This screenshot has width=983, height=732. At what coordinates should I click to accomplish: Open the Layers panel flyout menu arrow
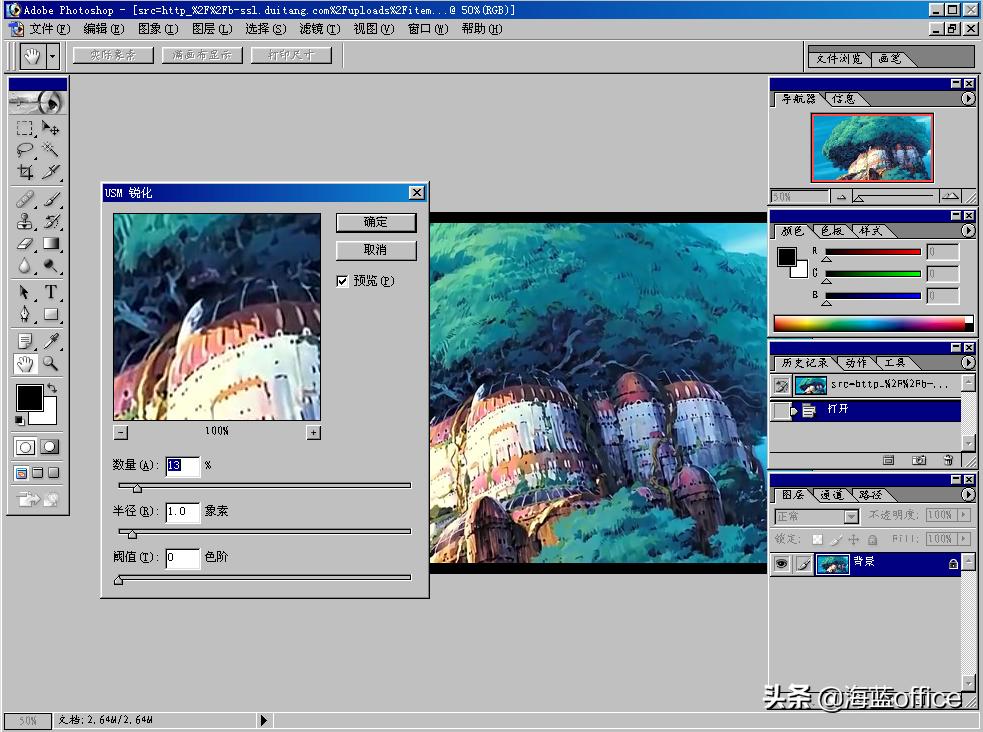point(968,493)
